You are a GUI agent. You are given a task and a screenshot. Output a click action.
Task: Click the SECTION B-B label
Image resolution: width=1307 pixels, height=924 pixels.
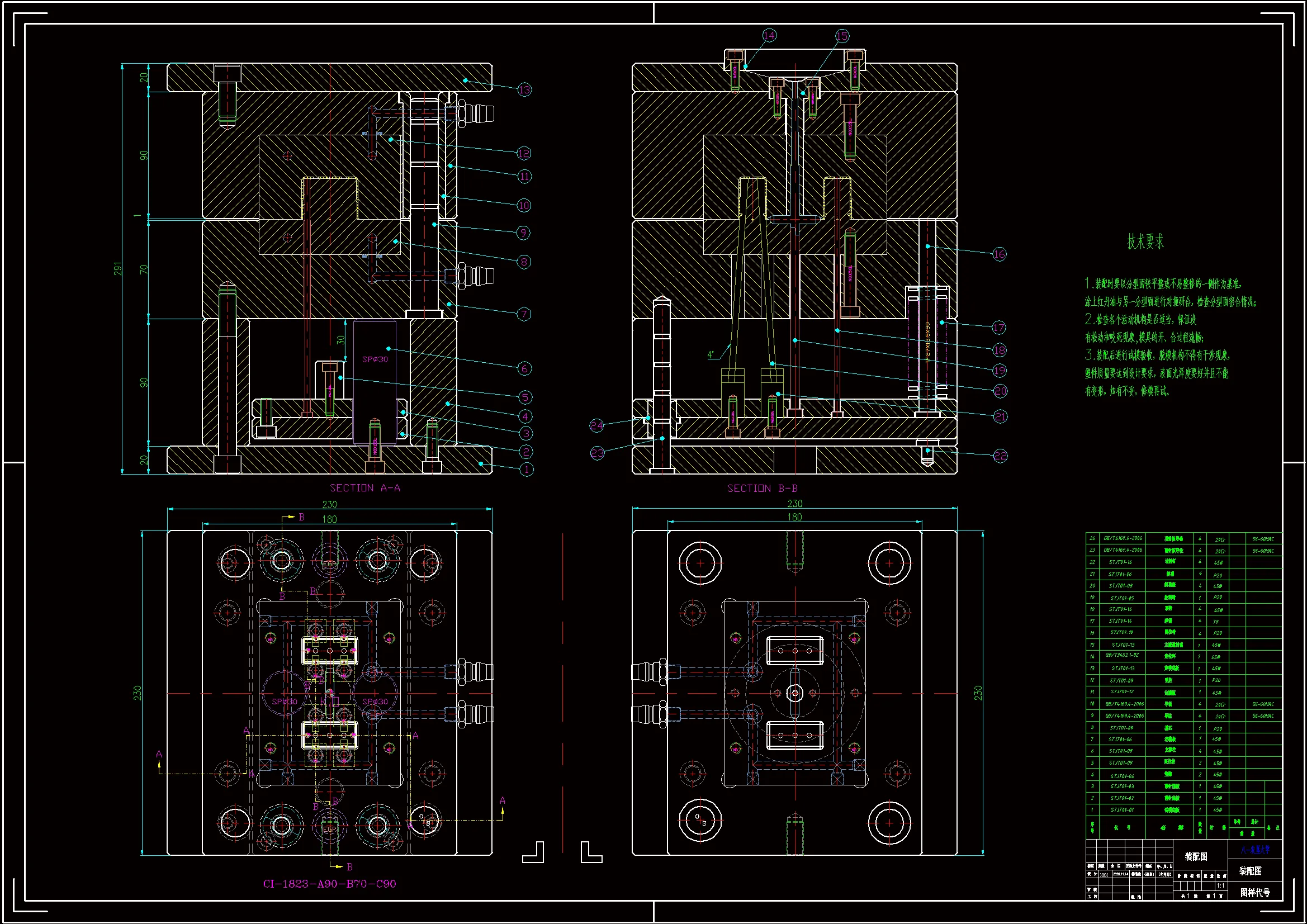pyautogui.click(x=762, y=489)
